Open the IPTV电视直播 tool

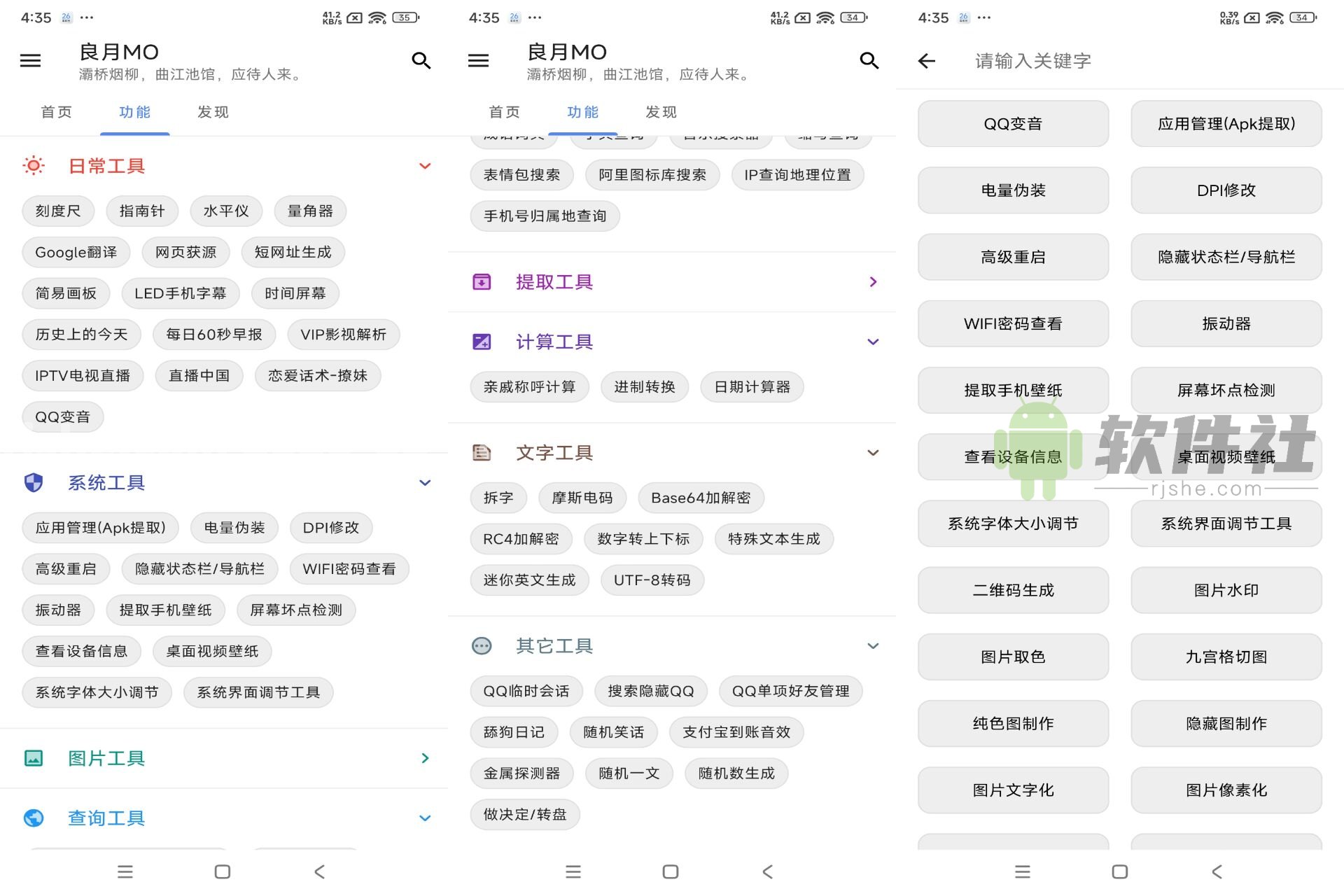click(83, 376)
